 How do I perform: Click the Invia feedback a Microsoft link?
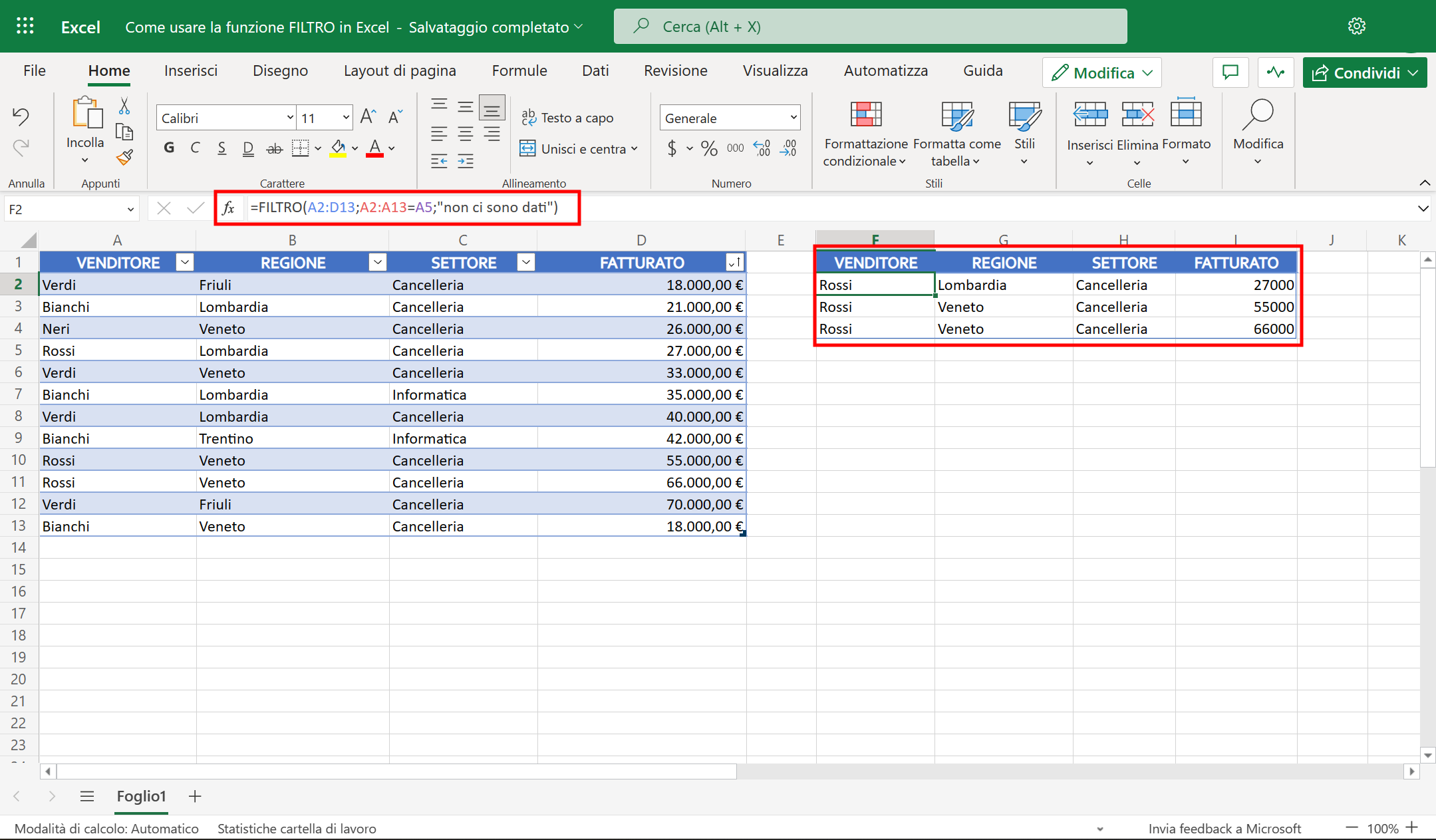point(1225,828)
